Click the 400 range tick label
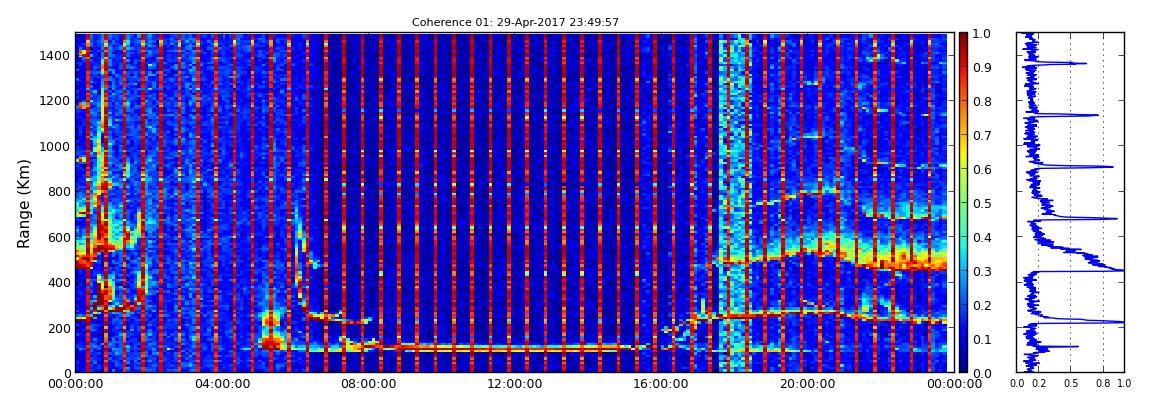 coord(59,283)
